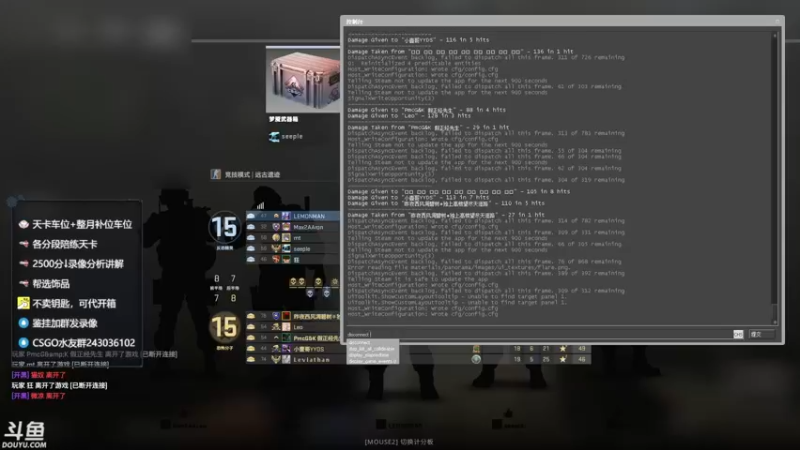Select LEMONMAN player row in scoreboard

pos(293,216)
